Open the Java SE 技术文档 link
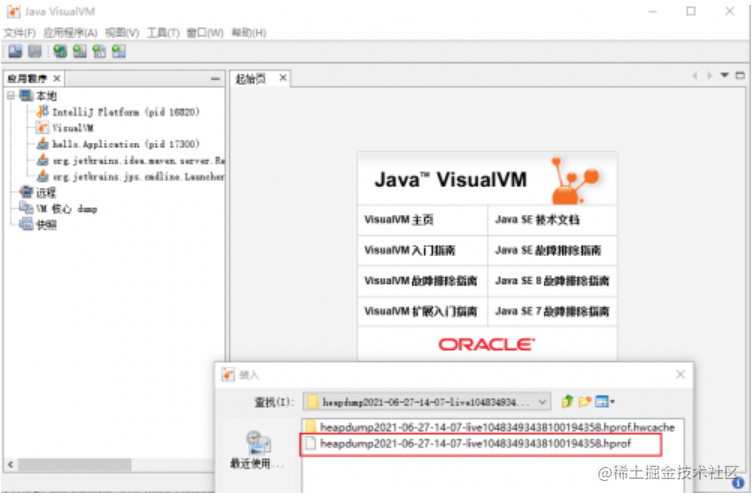The width and height of the screenshot is (755, 497). (x=537, y=220)
